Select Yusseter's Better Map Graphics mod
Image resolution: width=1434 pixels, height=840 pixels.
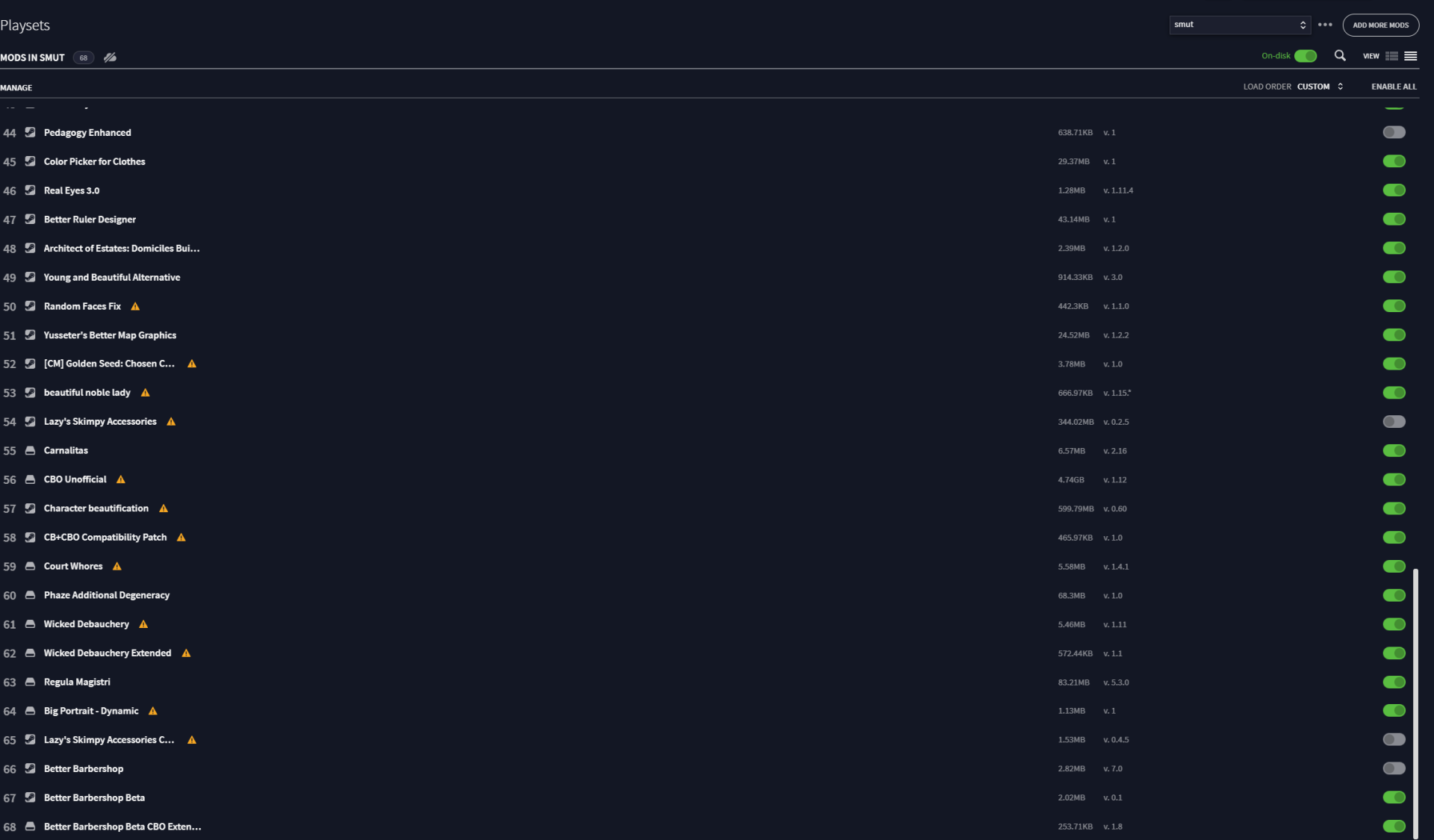click(x=110, y=335)
